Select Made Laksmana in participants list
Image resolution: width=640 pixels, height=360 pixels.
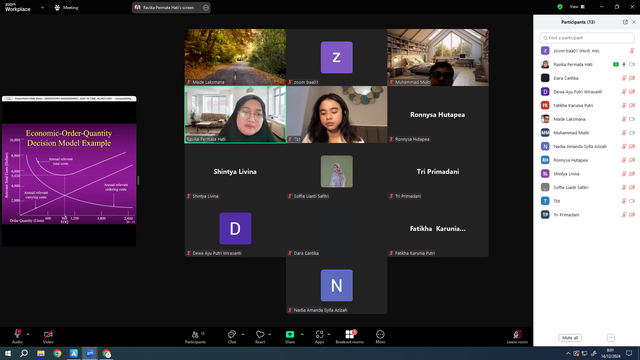tap(587, 119)
